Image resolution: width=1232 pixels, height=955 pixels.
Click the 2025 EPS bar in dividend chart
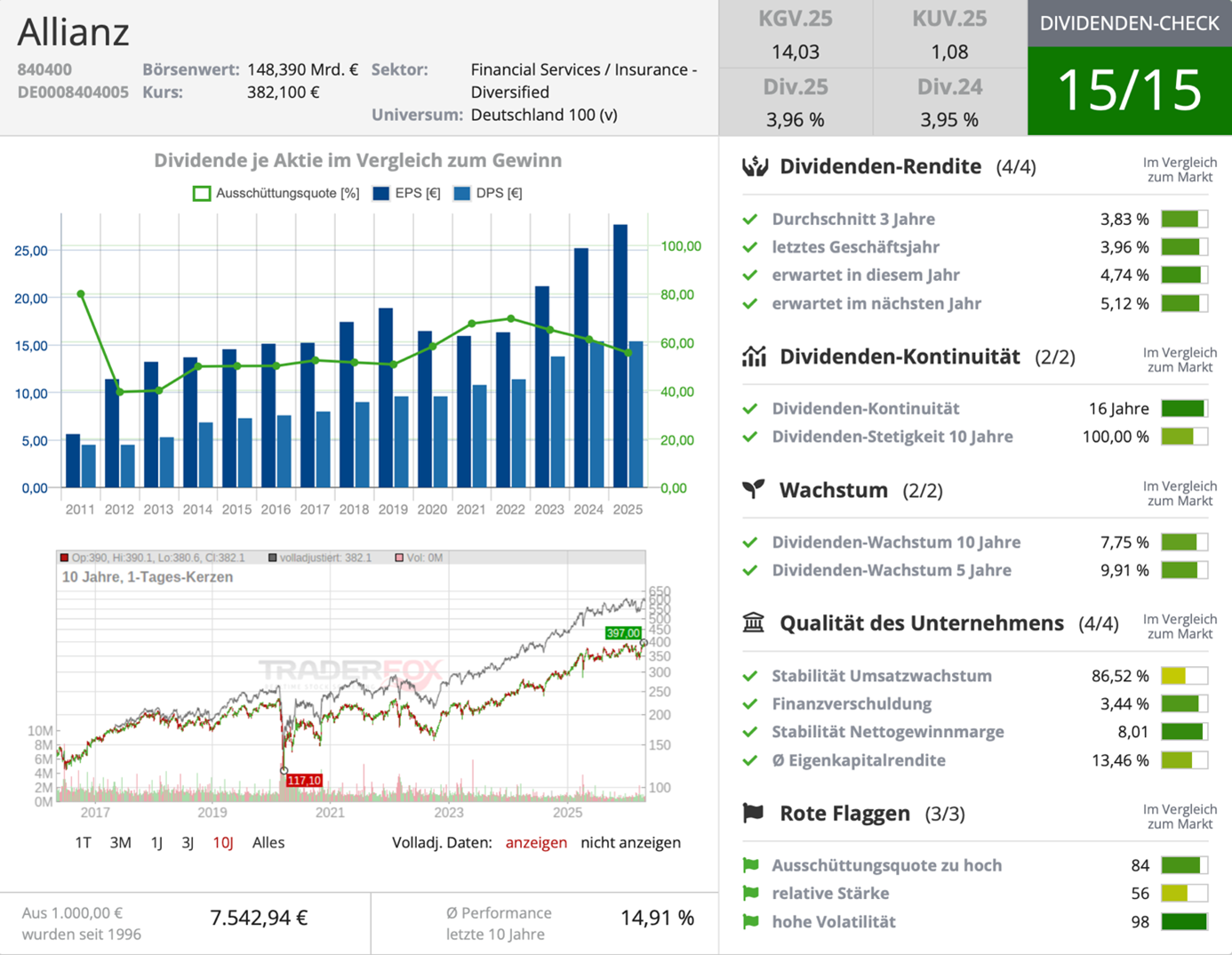(620, 356)
